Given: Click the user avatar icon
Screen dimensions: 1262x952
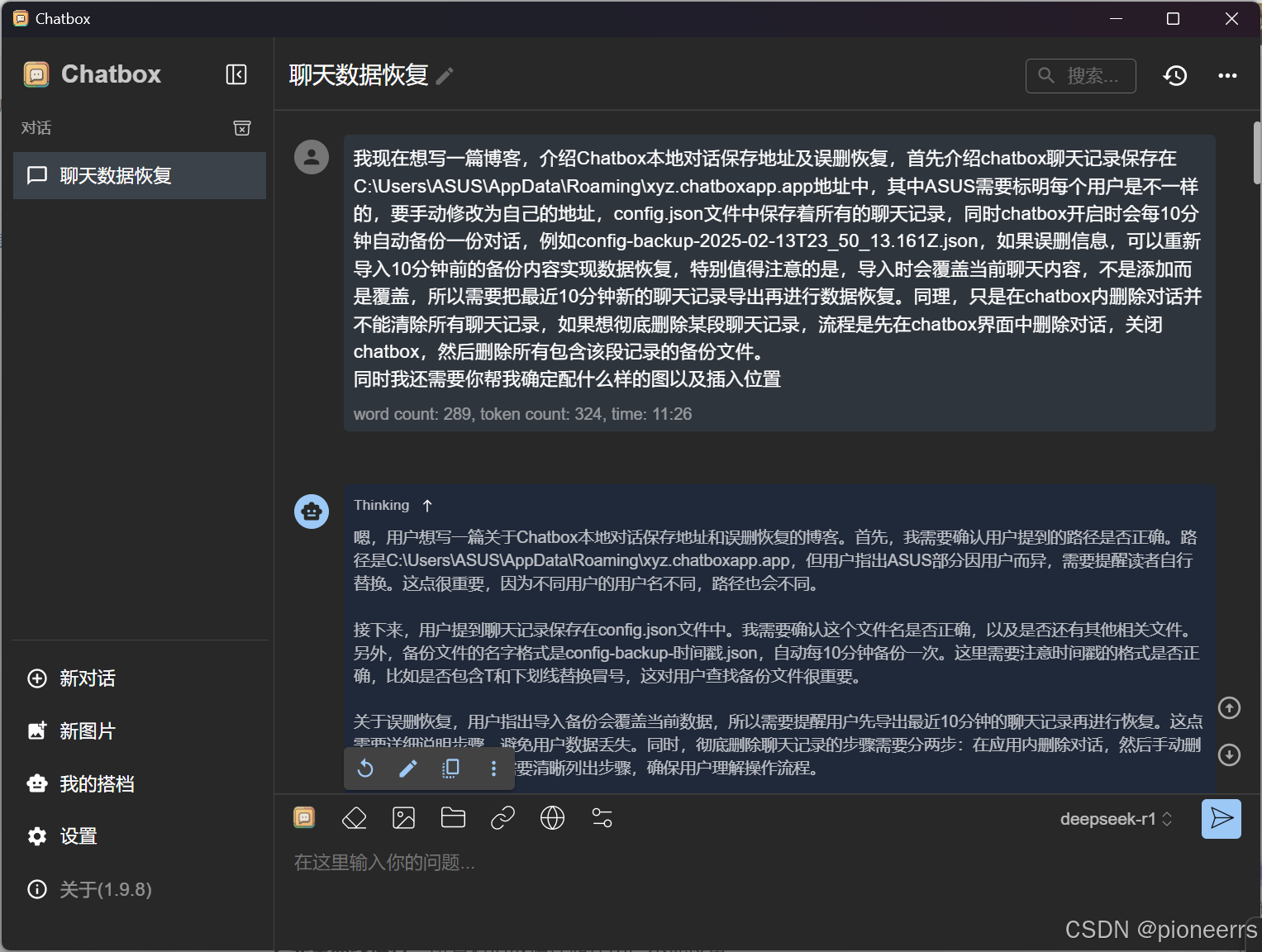Looking at the screenshot, I should [312, 157].
